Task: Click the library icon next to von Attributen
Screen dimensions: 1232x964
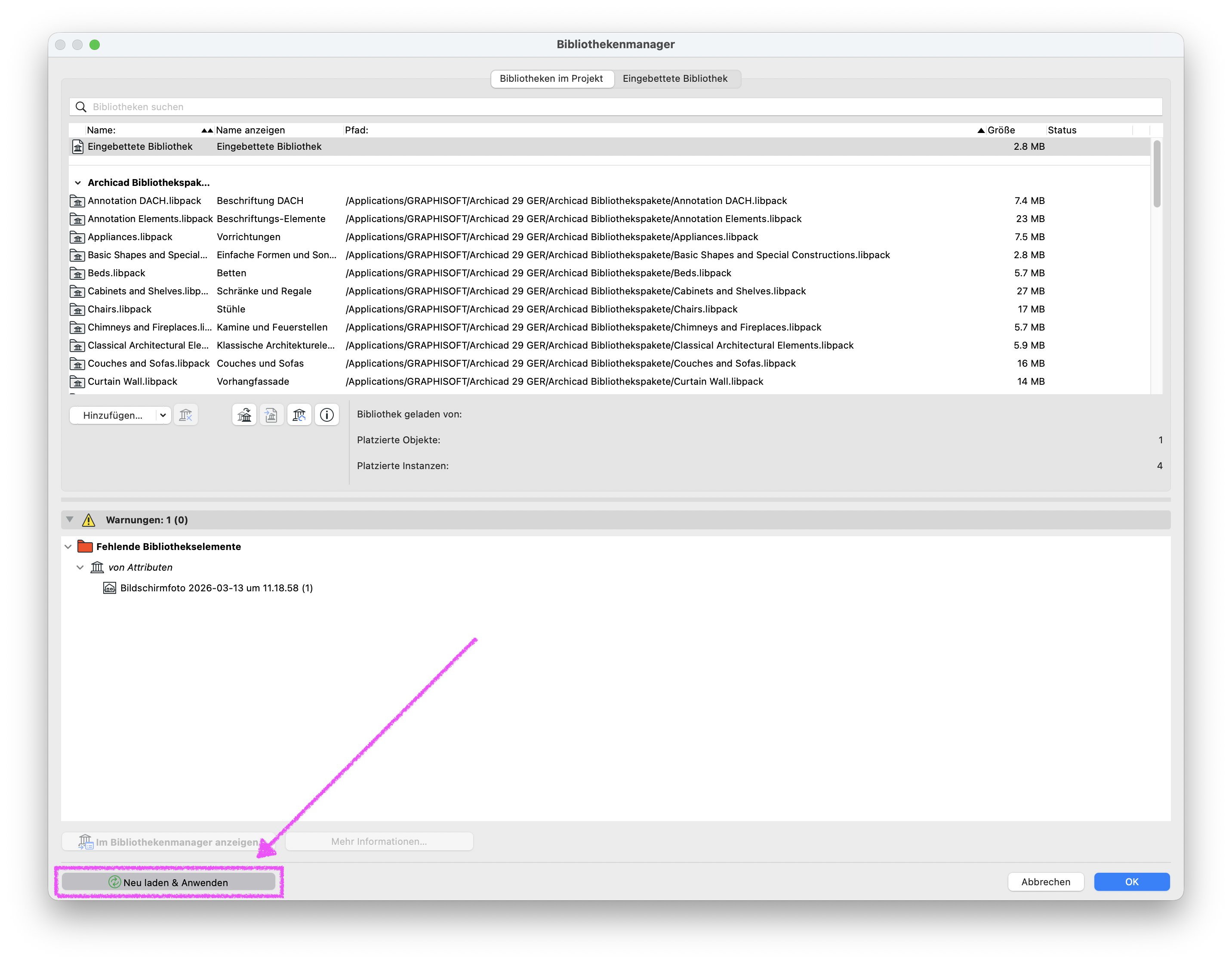Action: [x=97, y=567]
